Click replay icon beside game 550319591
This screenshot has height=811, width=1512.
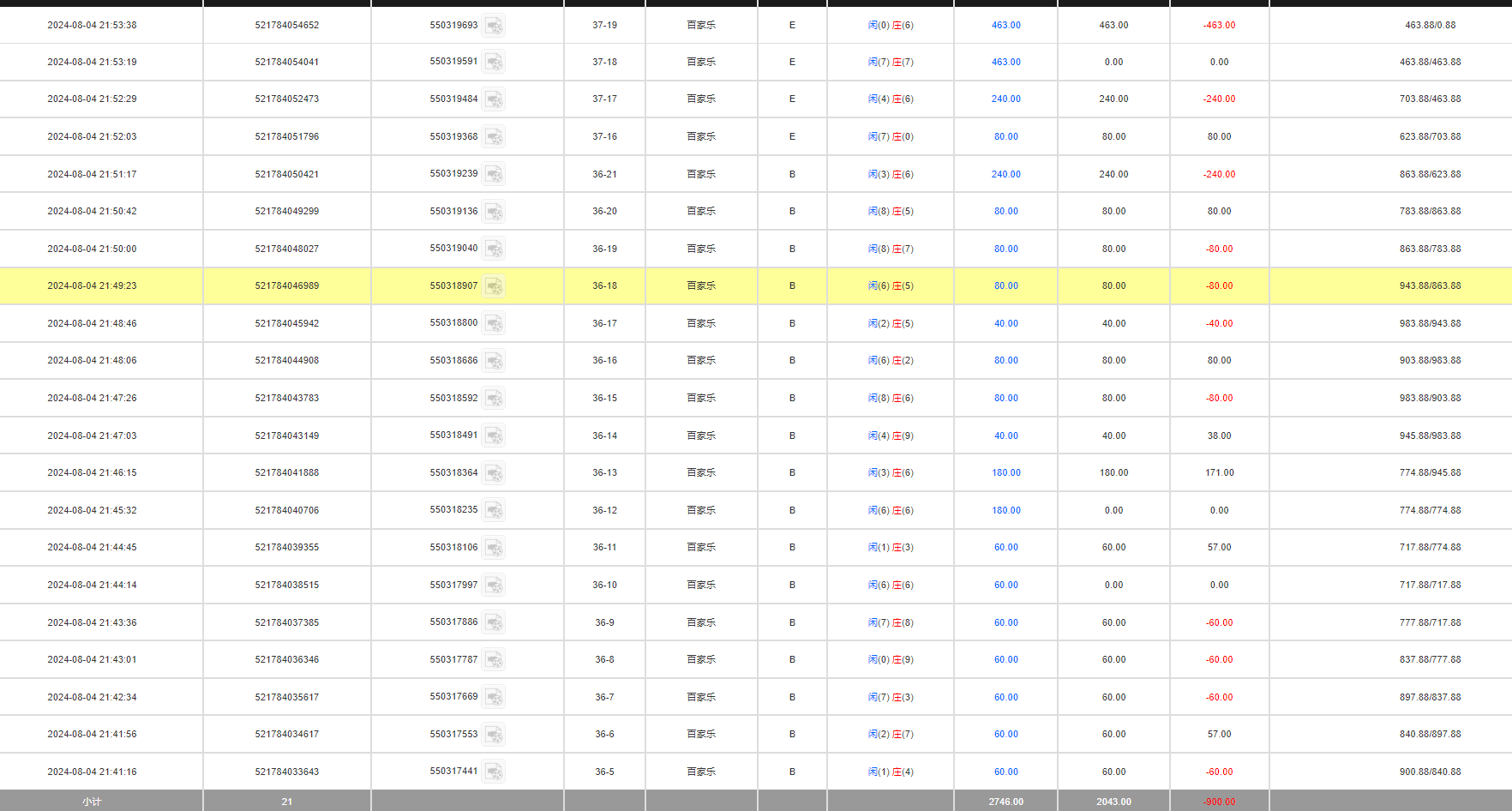pos(493,62)
